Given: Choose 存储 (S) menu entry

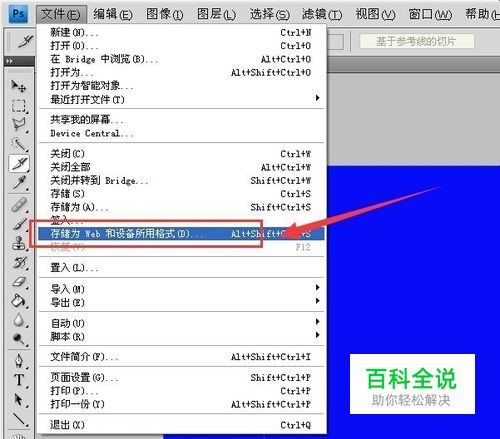Looking at the screenshot, I should click(x=181, y=194).
